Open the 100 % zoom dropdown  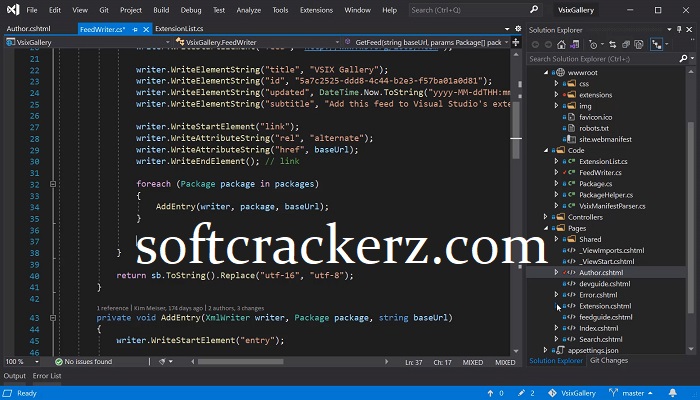click(37, 362)
